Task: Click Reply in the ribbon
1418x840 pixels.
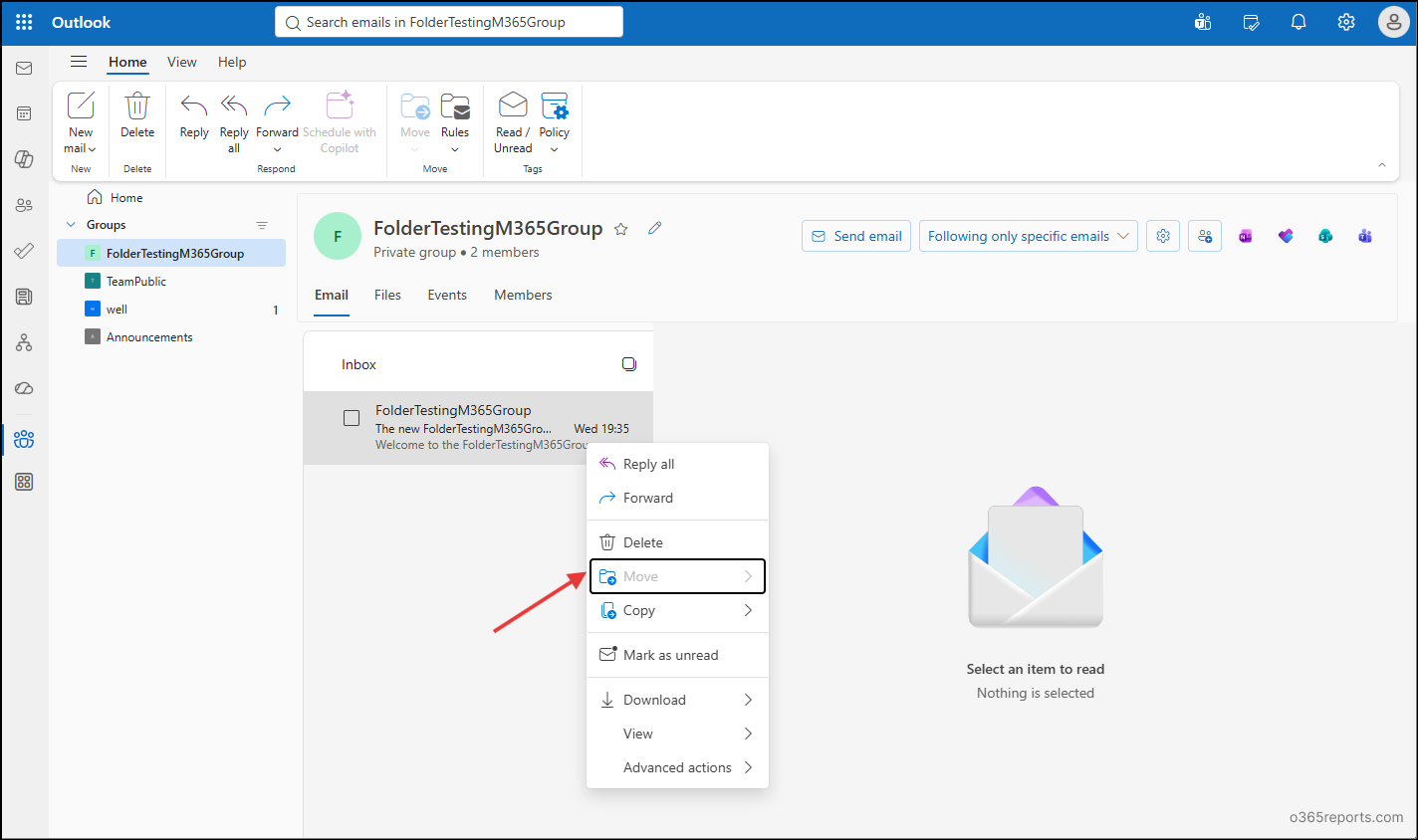Action: (x=194, y=116)
